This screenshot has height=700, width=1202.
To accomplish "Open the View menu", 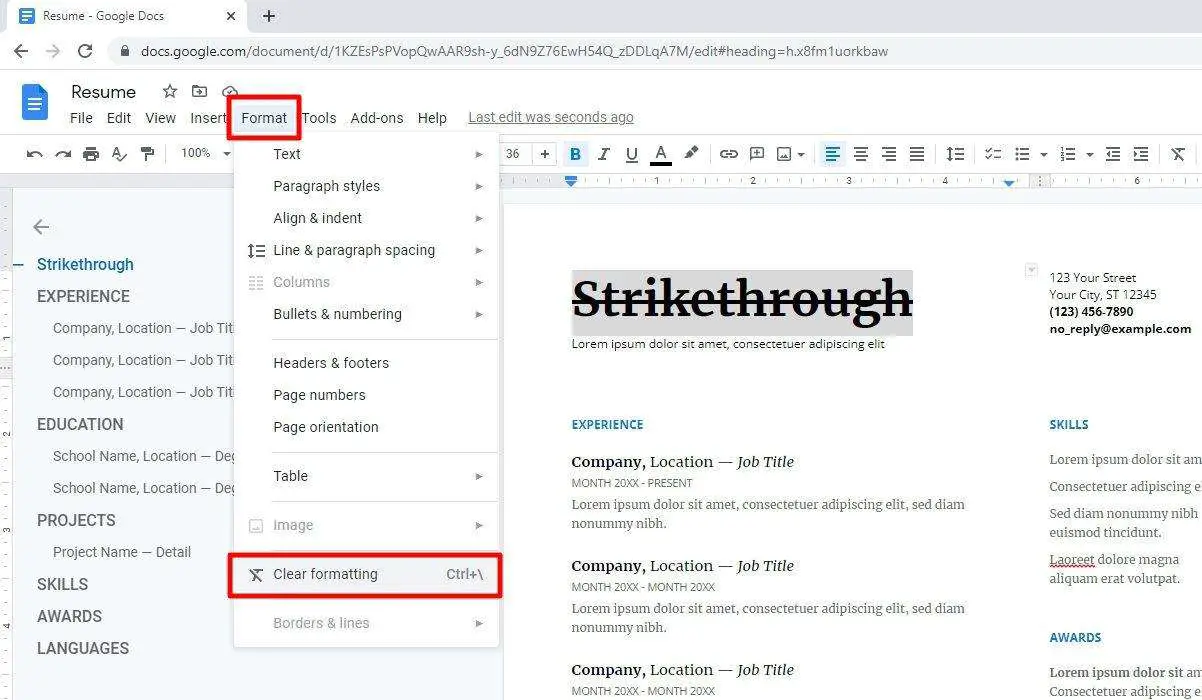I will 160,118.
